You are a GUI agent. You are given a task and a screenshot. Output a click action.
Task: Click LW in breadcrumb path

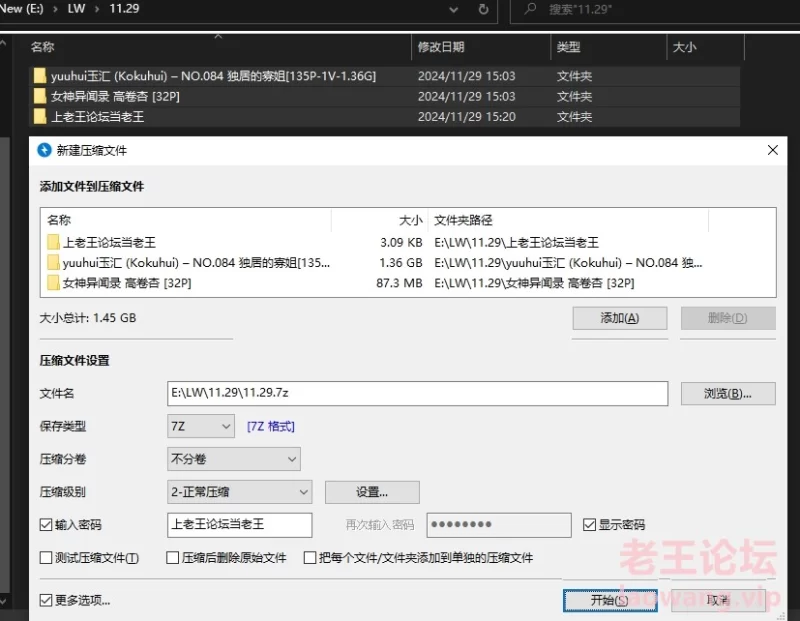[76, 9]
